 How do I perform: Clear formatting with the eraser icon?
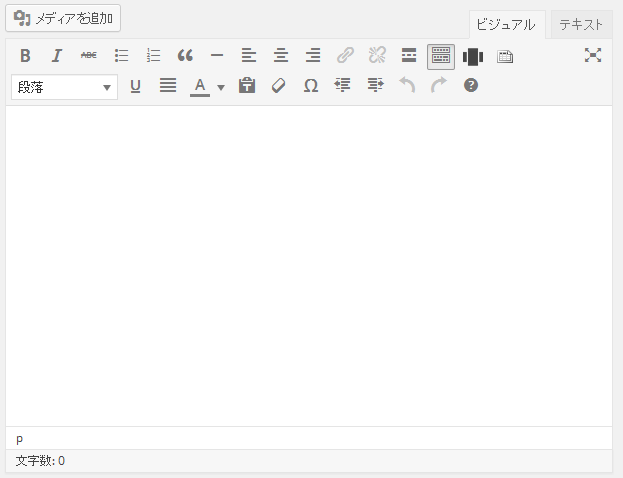tap(279, 86)
